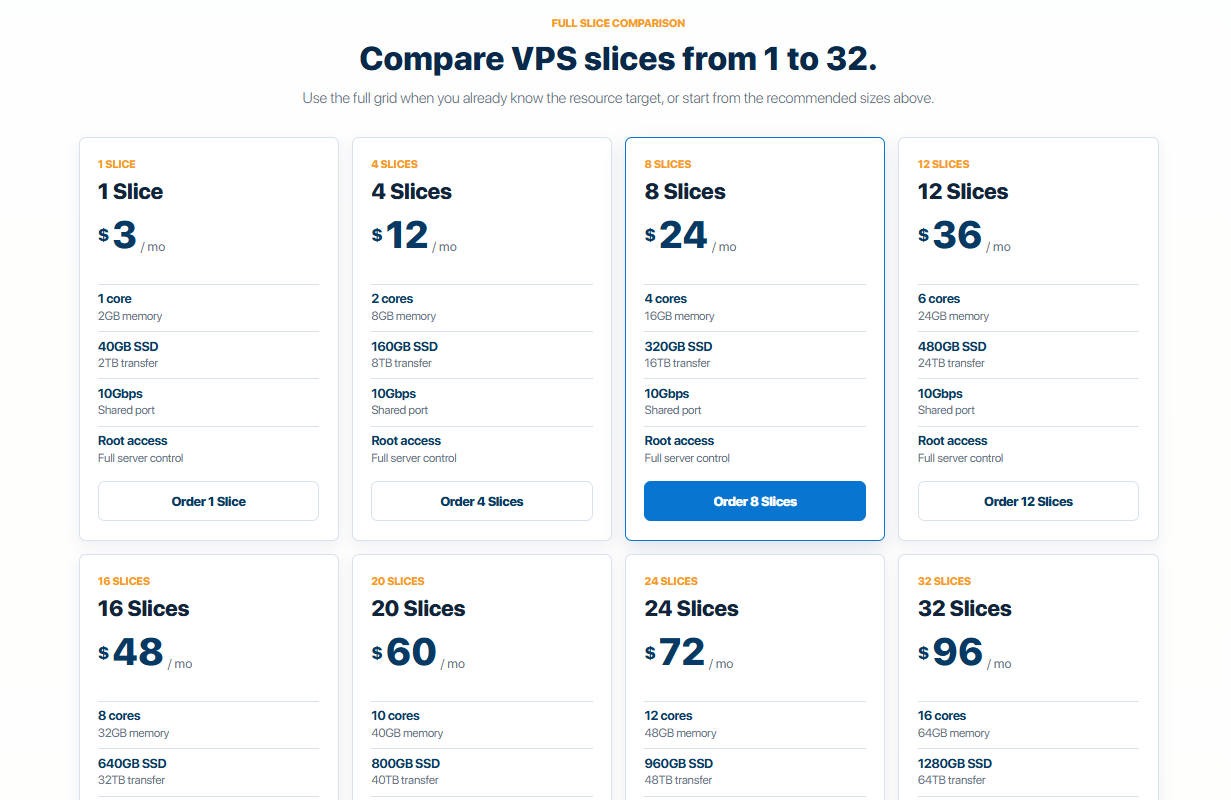
Task: Click the '8TB transfer' text
Action: pyautogui.click(x=402, y=363)
